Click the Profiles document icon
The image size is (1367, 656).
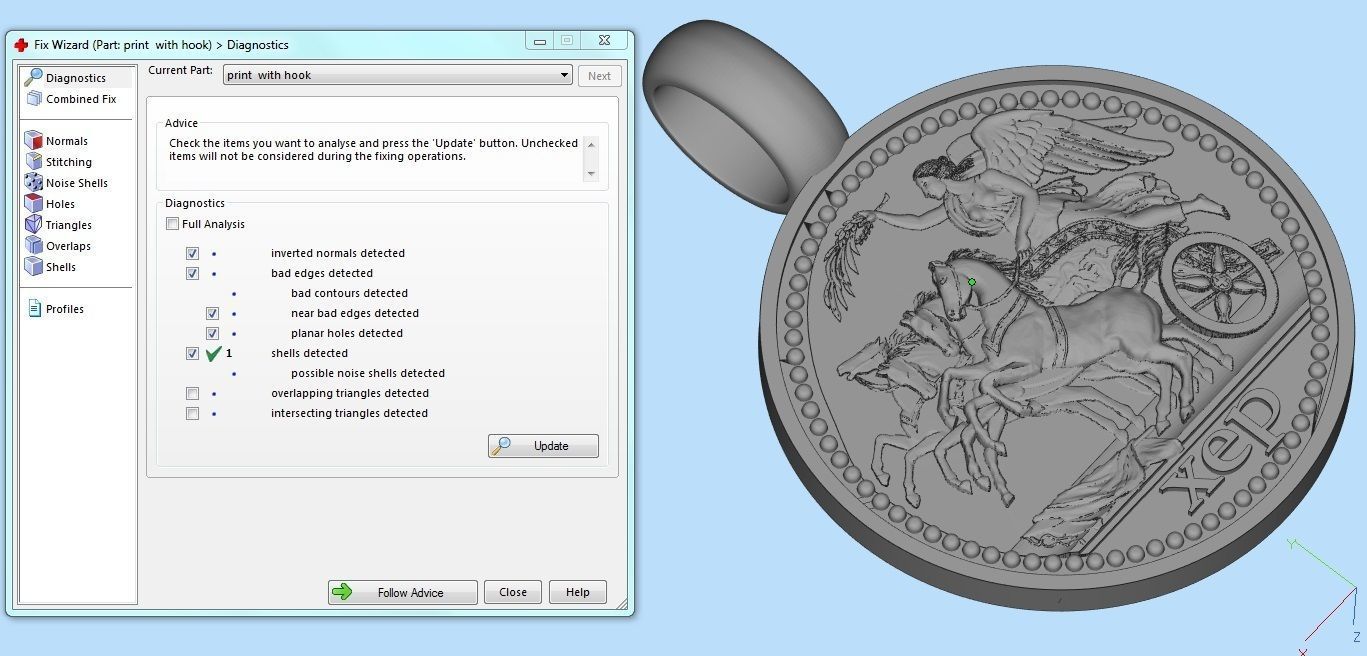point(35,308)
